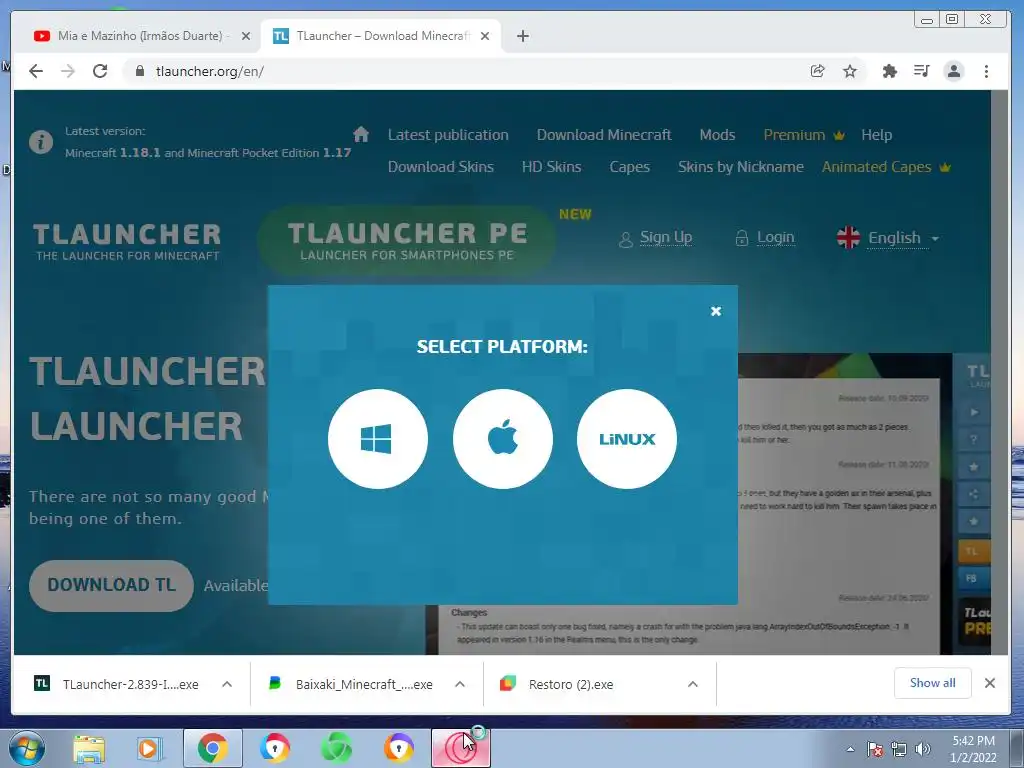1024x768 pixels.
Task: Expand options for Baixaki_Minecraft download
Action: click(x=460, y=684)
